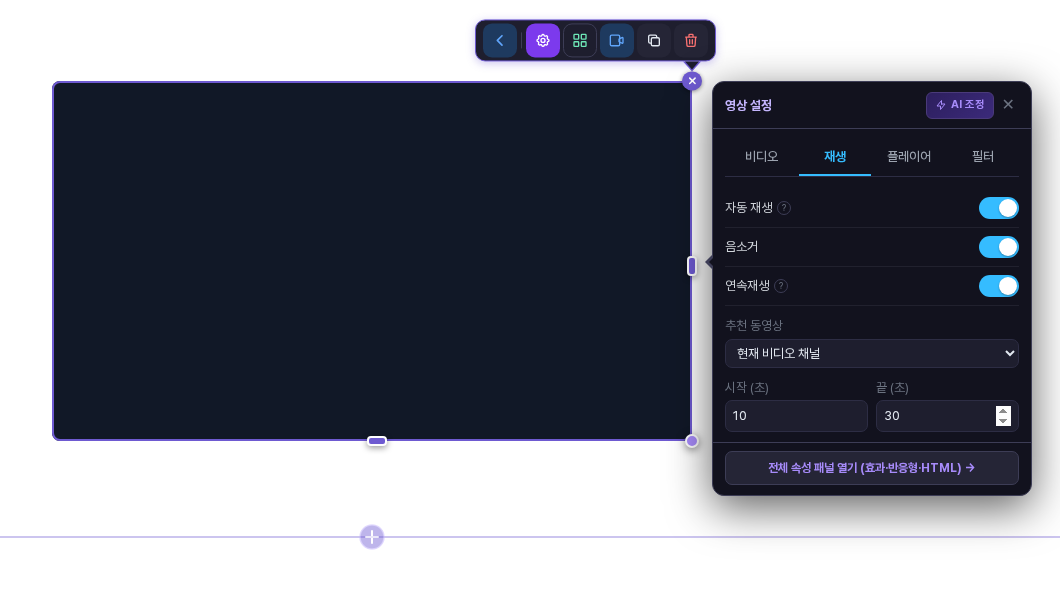Toggle the 자동 재생 switch

[998, 208]
